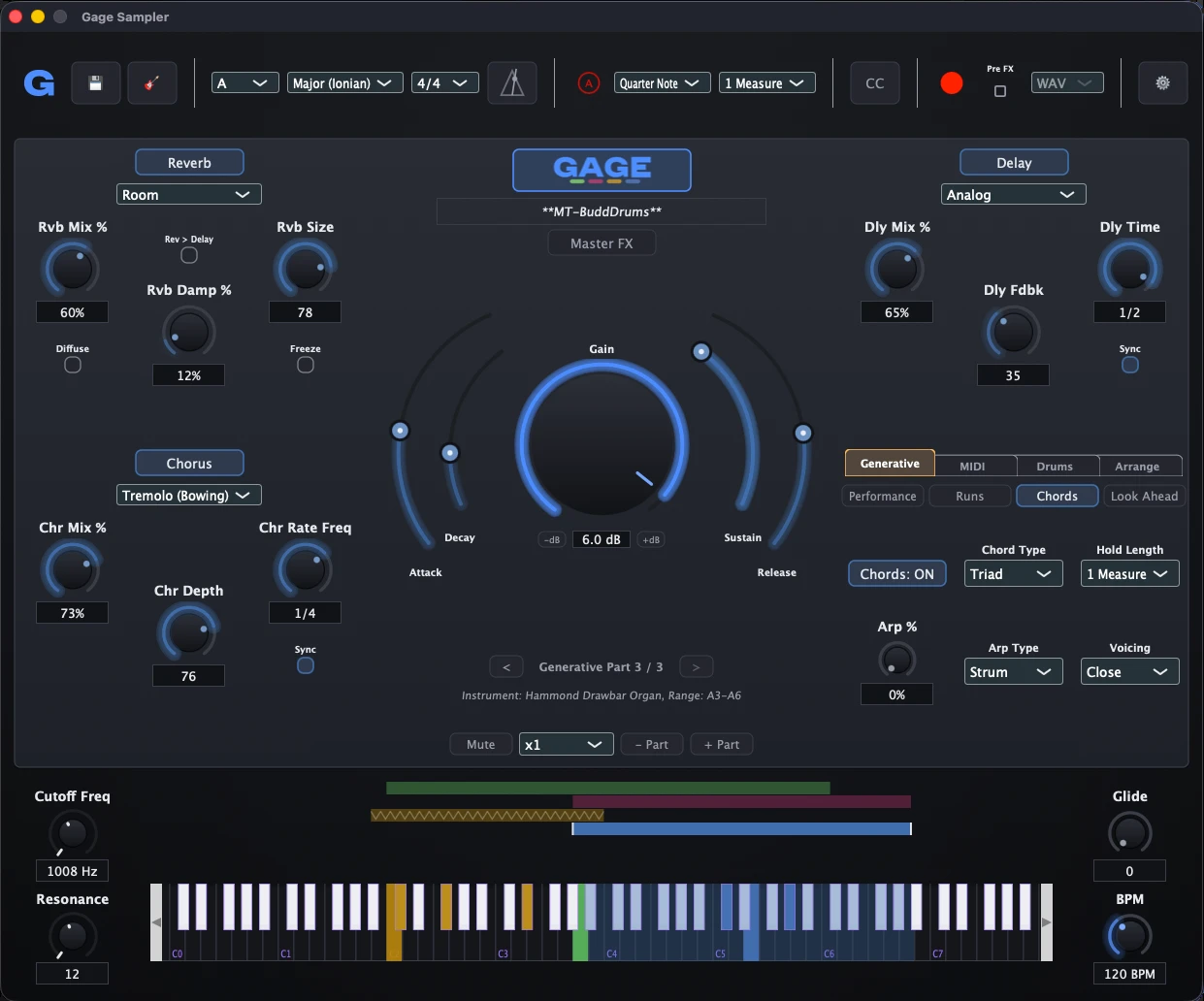Open the Major (Ionian) scale dropdown
The height and width of the screenshot is (1001, 1204).
click(345, 83)
